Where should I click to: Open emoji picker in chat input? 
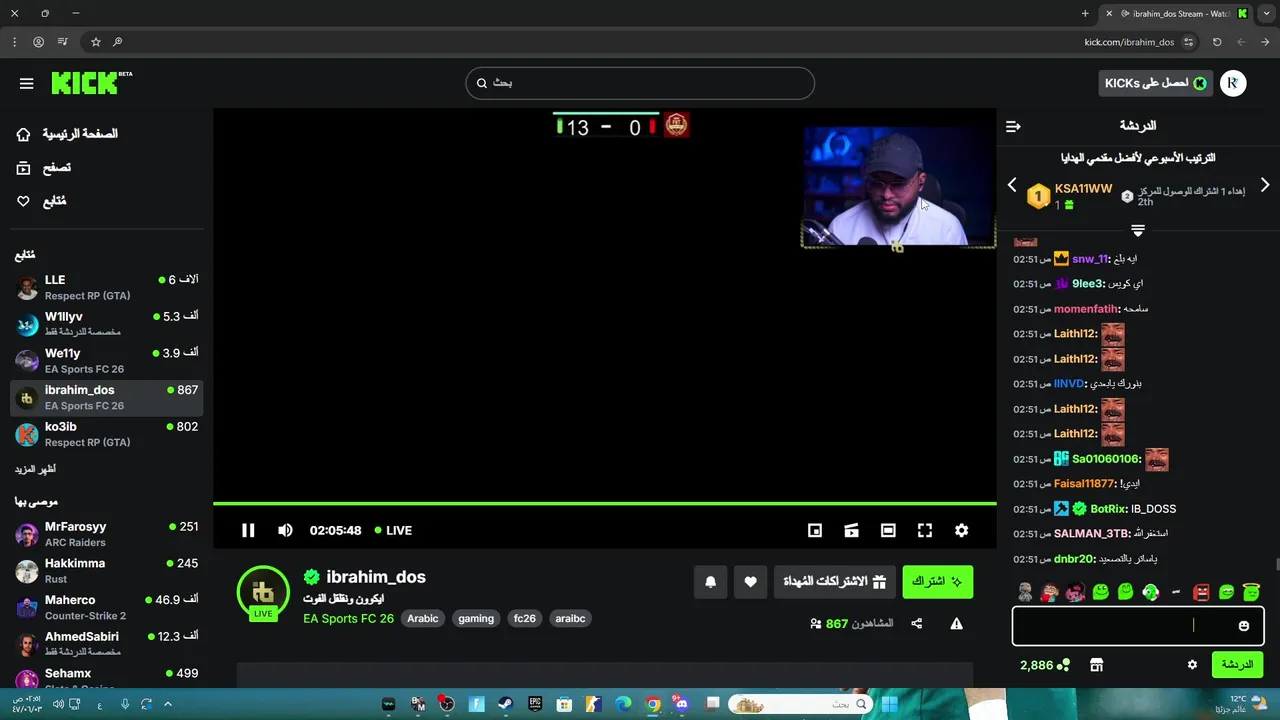(1244, 626)
